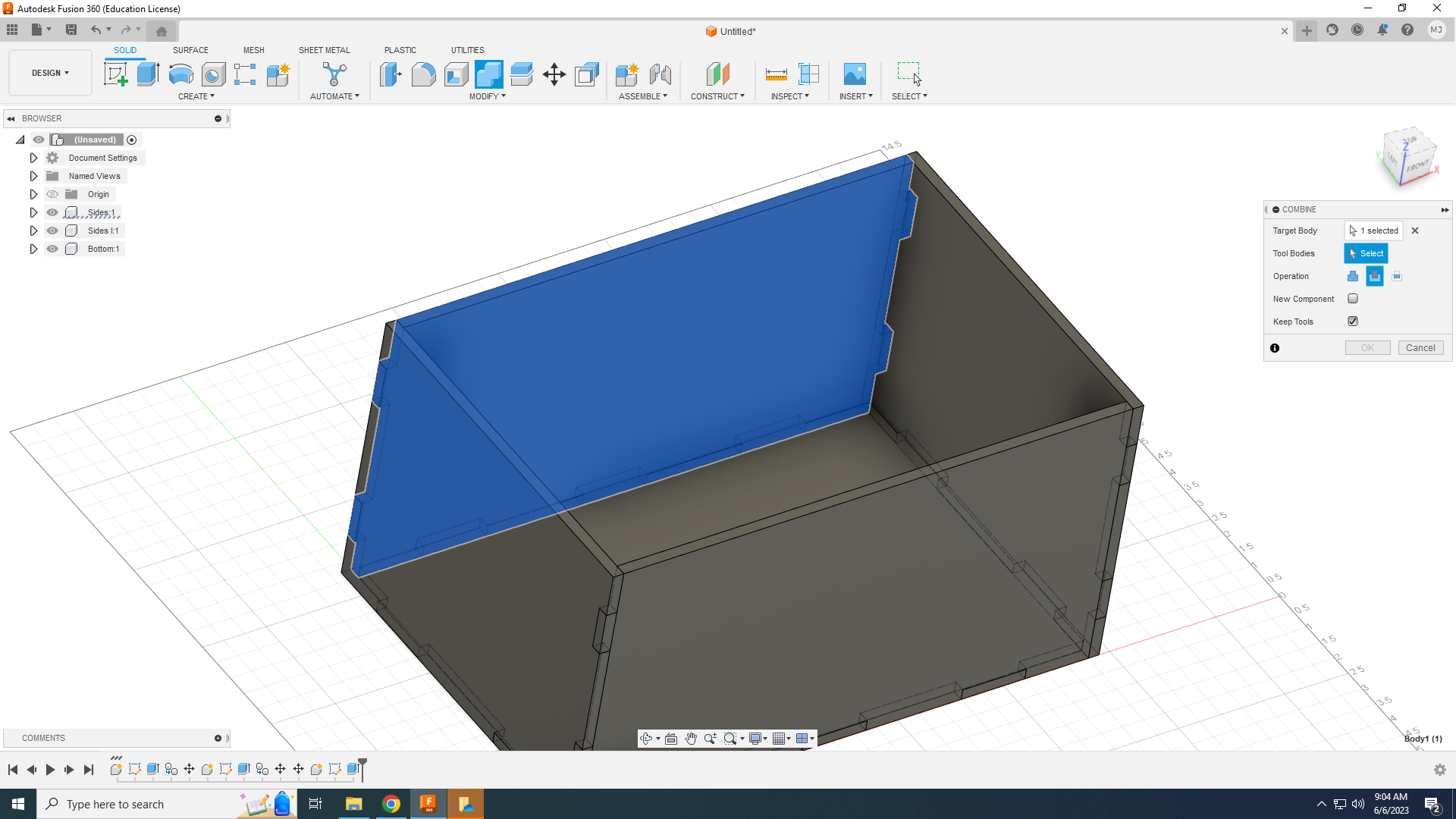Image resolution: width=1456 pixels, height=819 pixels.
Task: Click the Create Sketch tool icon
Action: 115,74
